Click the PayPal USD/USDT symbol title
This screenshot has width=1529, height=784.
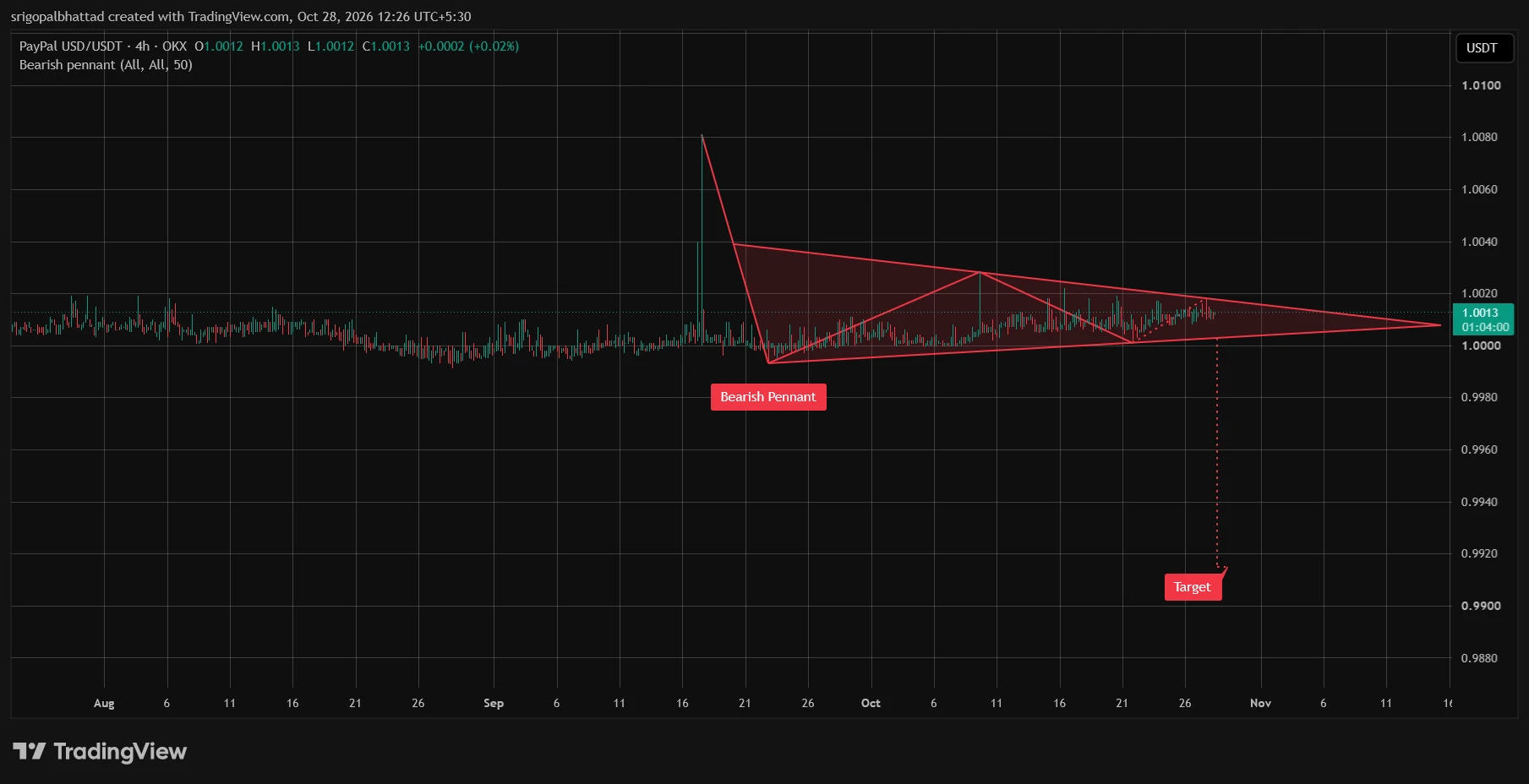(71, 46)
